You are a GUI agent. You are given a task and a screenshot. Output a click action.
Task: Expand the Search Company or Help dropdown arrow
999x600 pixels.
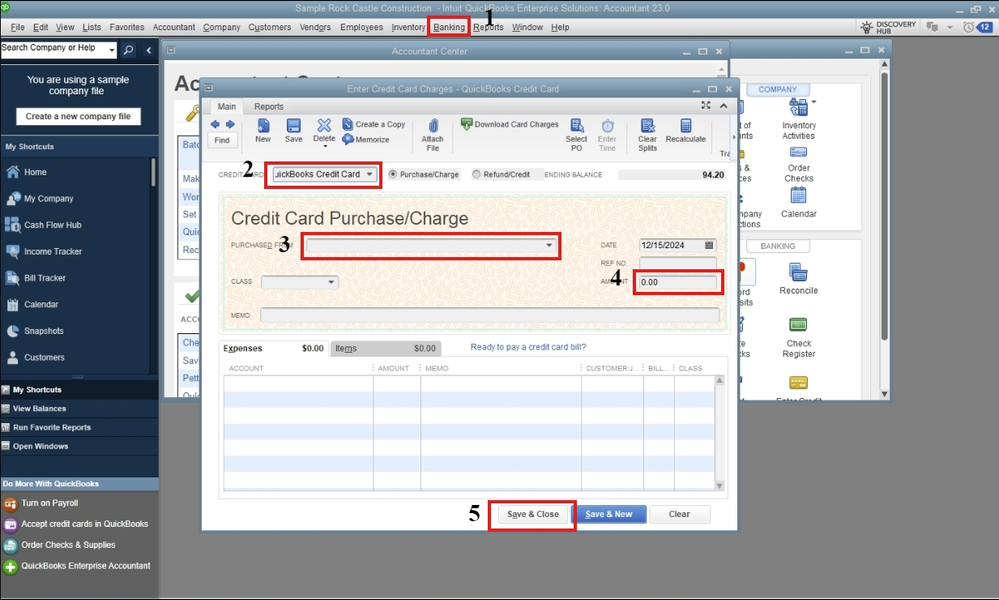coord(111,50)
